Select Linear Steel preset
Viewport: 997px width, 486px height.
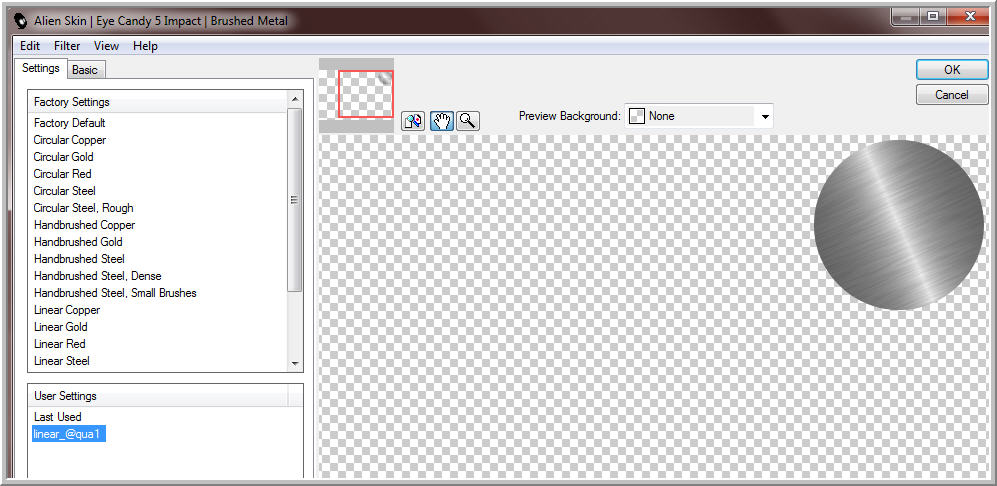(62, 361)
